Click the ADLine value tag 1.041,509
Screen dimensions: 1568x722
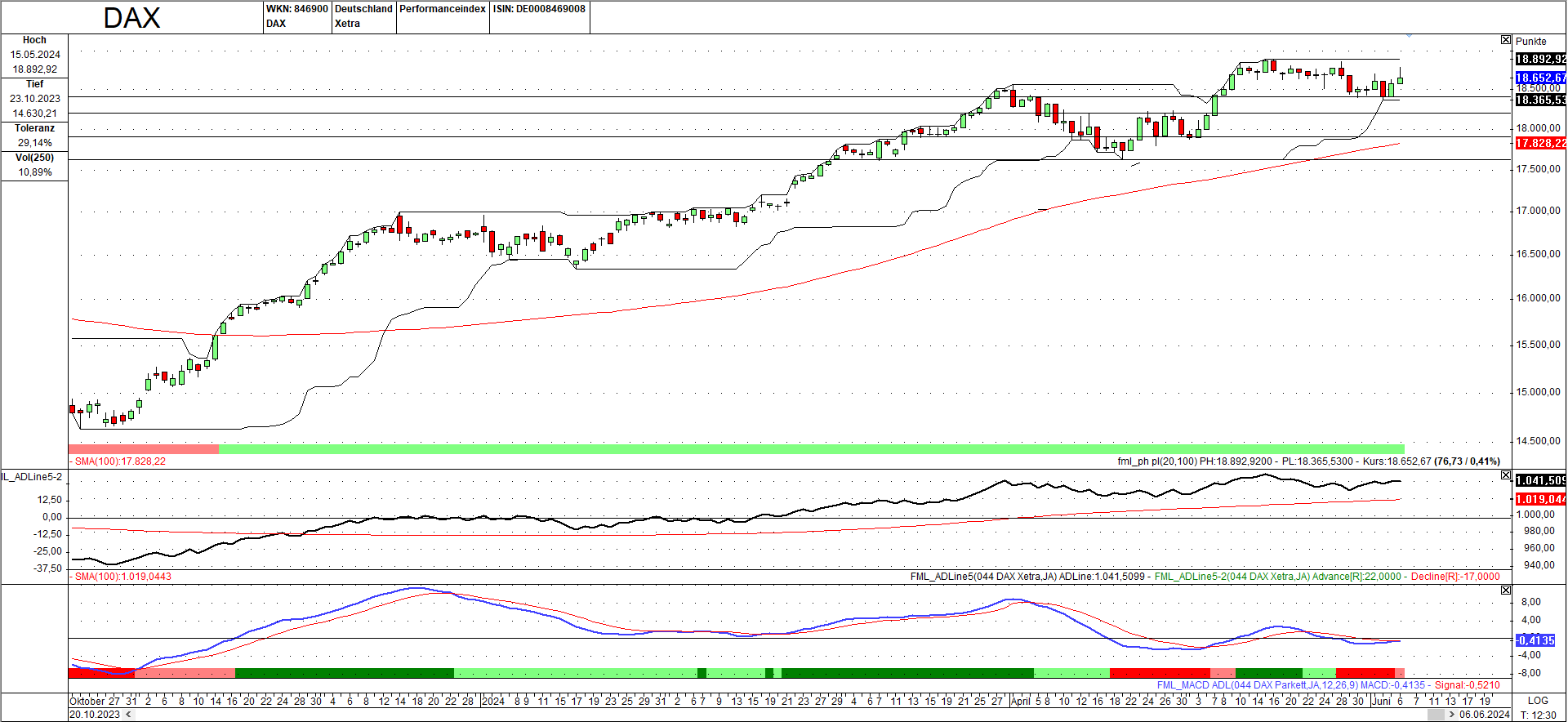pos(1540,480)
